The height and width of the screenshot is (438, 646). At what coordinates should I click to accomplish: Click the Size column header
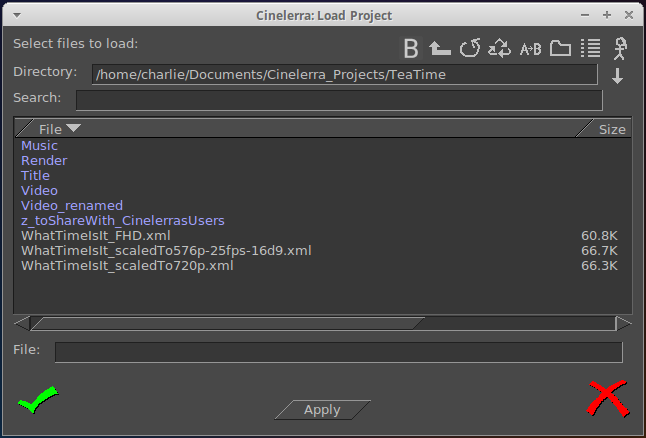(611, 129)
